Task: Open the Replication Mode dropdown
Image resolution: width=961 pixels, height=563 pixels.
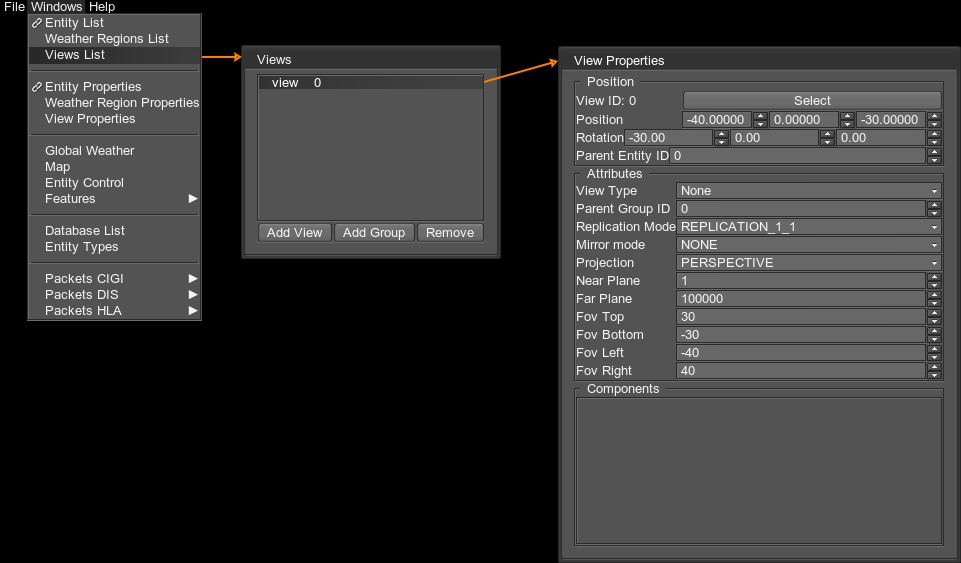Action: coord(809,227)
